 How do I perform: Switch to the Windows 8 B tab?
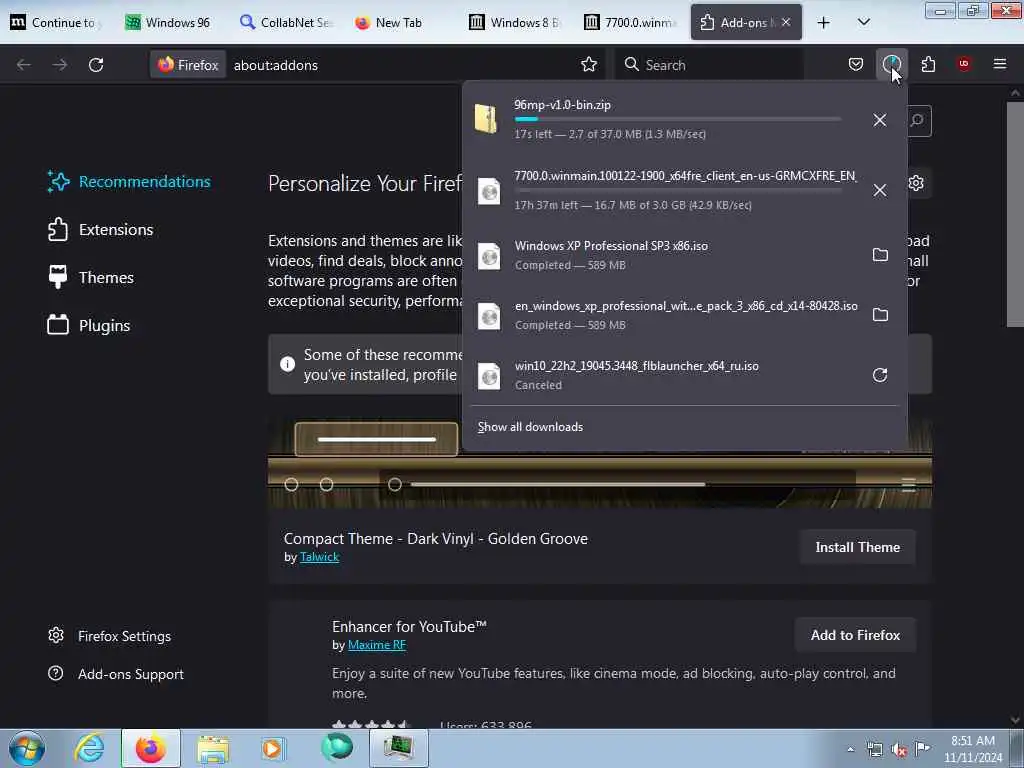[515, 22]
